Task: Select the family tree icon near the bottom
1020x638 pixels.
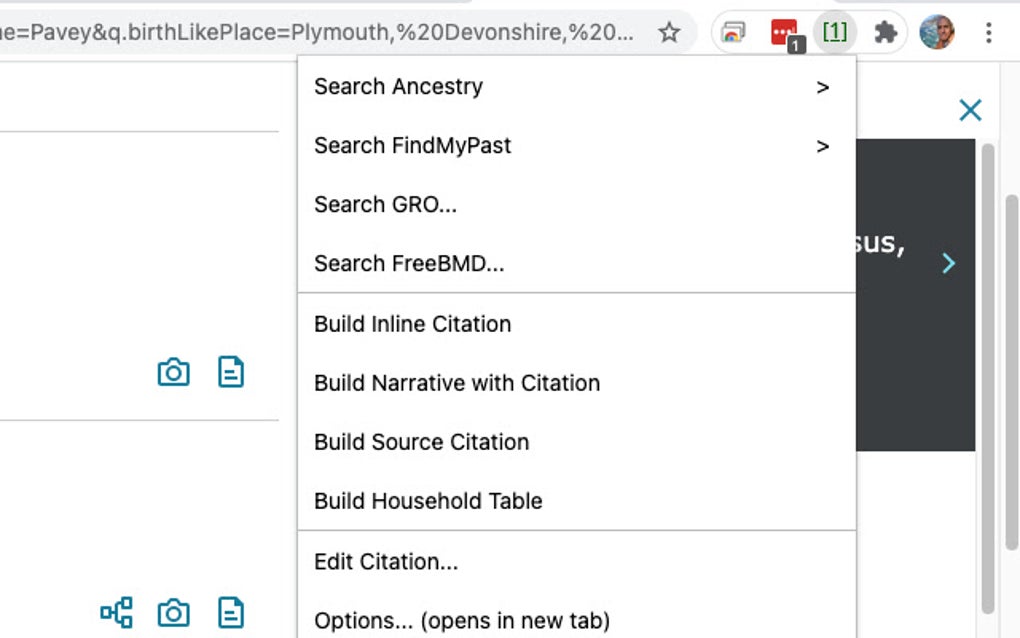Action: tap(117, 611)
